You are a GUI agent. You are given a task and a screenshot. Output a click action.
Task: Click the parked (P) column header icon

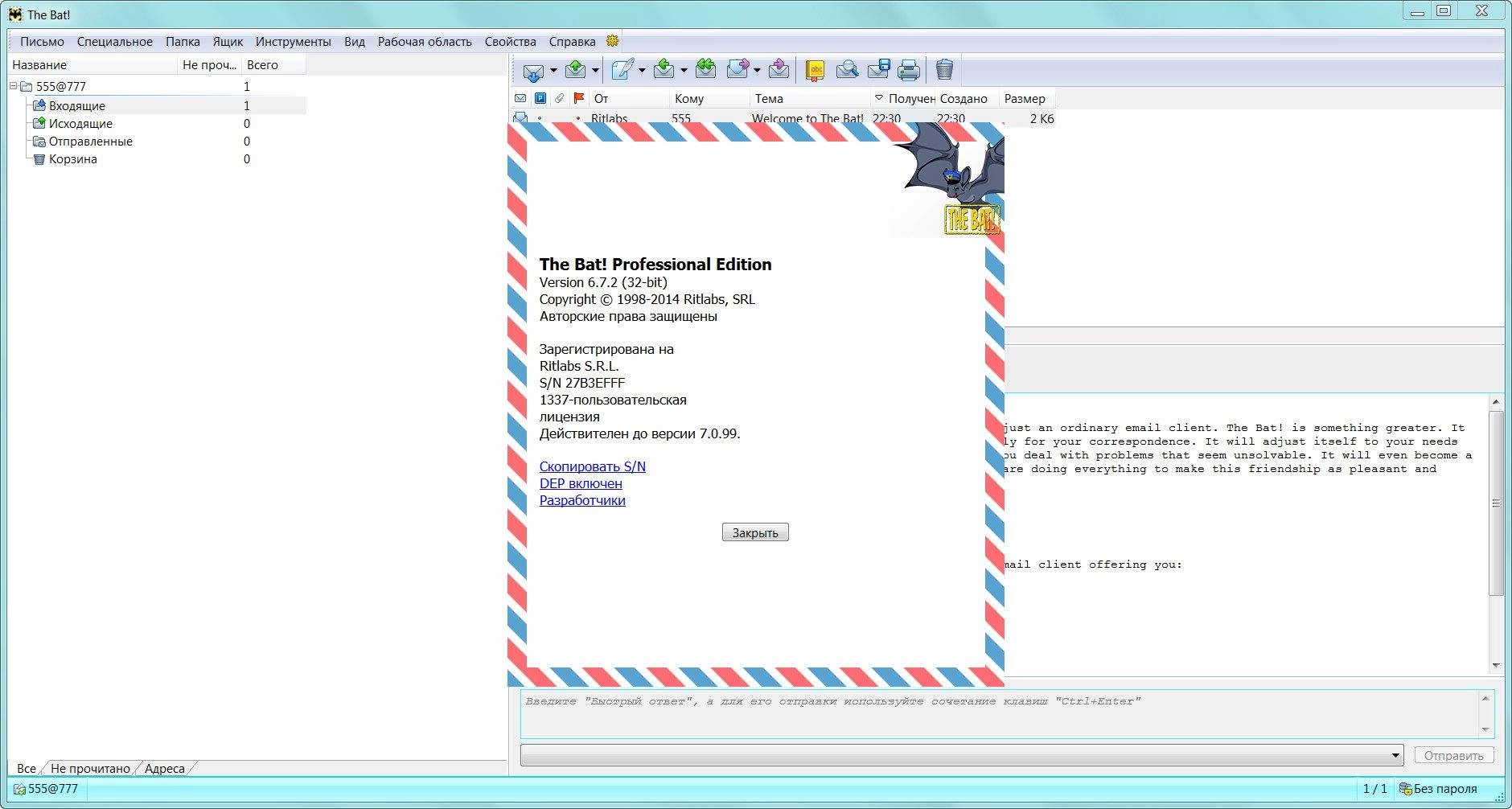click(x=540, y=98)
